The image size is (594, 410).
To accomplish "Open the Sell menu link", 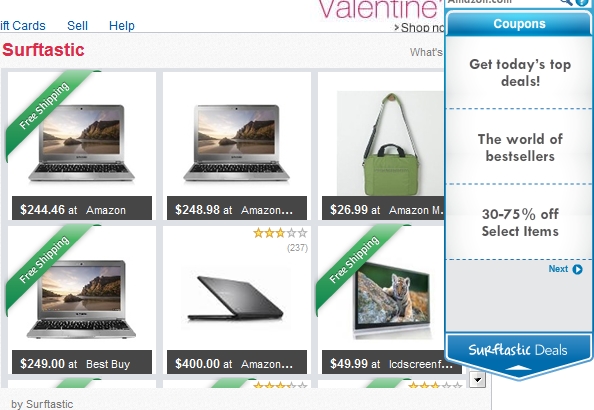I will [77, 25].
